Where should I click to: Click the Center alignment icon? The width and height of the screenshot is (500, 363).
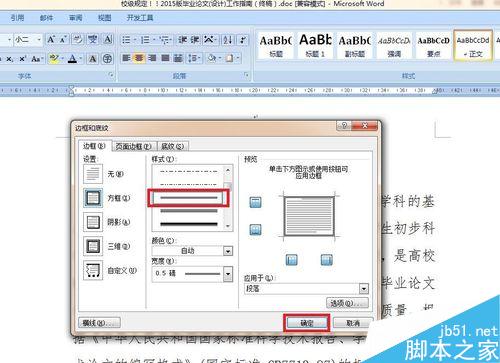click(x=139, y=59)
